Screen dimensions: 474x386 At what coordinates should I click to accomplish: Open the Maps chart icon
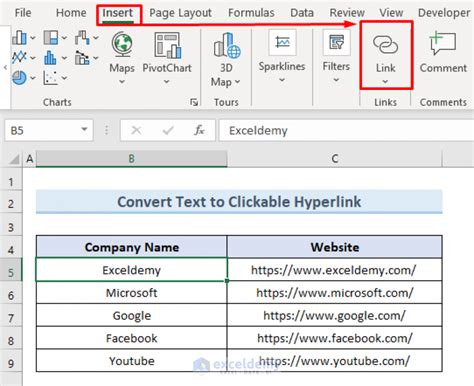click(x=122, y=45)
